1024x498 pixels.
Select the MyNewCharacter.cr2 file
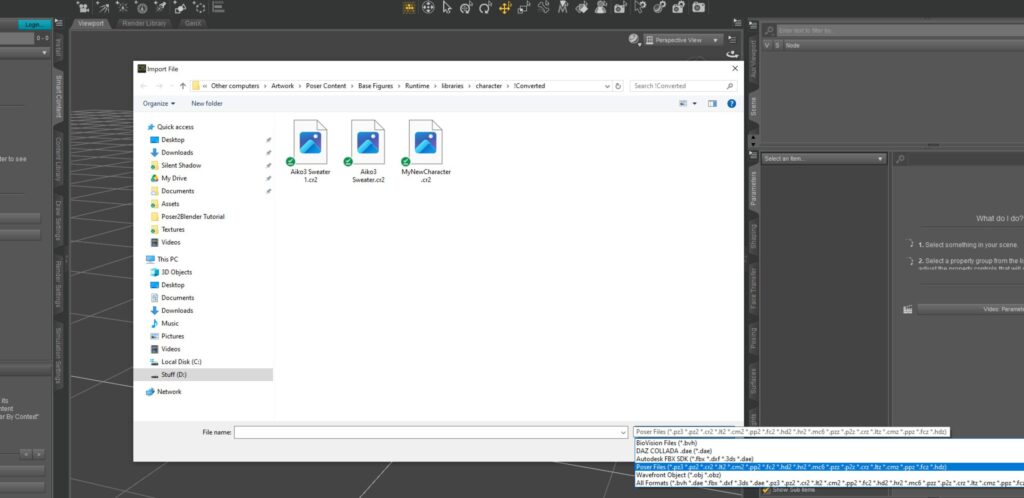pos(426,151)
